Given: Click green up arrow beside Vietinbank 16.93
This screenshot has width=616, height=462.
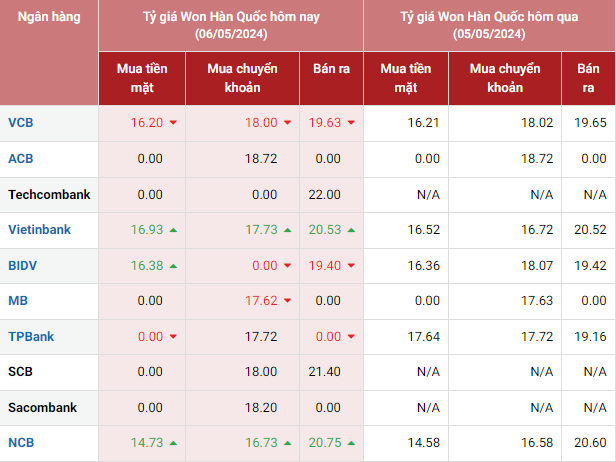Looking at the screenshot, I should tap(173, 230).
